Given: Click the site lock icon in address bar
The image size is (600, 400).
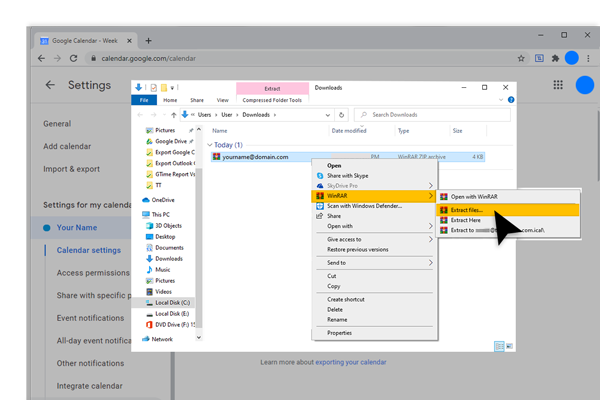Looking at the screenshot, I should [93, 58].
